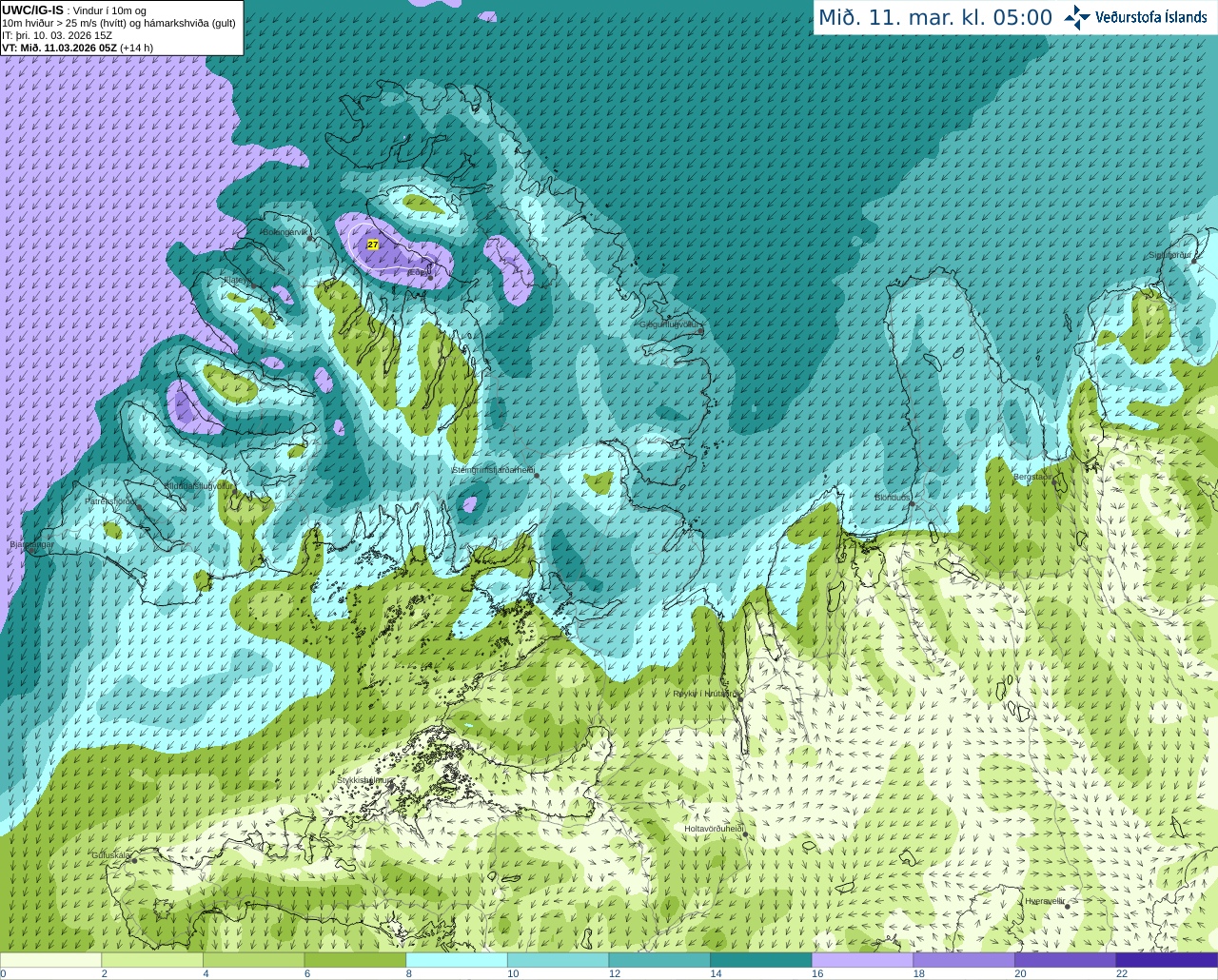Select the Bergstaðir station label
This screenshot has width=1218, height=980.
coord(1032,477)
